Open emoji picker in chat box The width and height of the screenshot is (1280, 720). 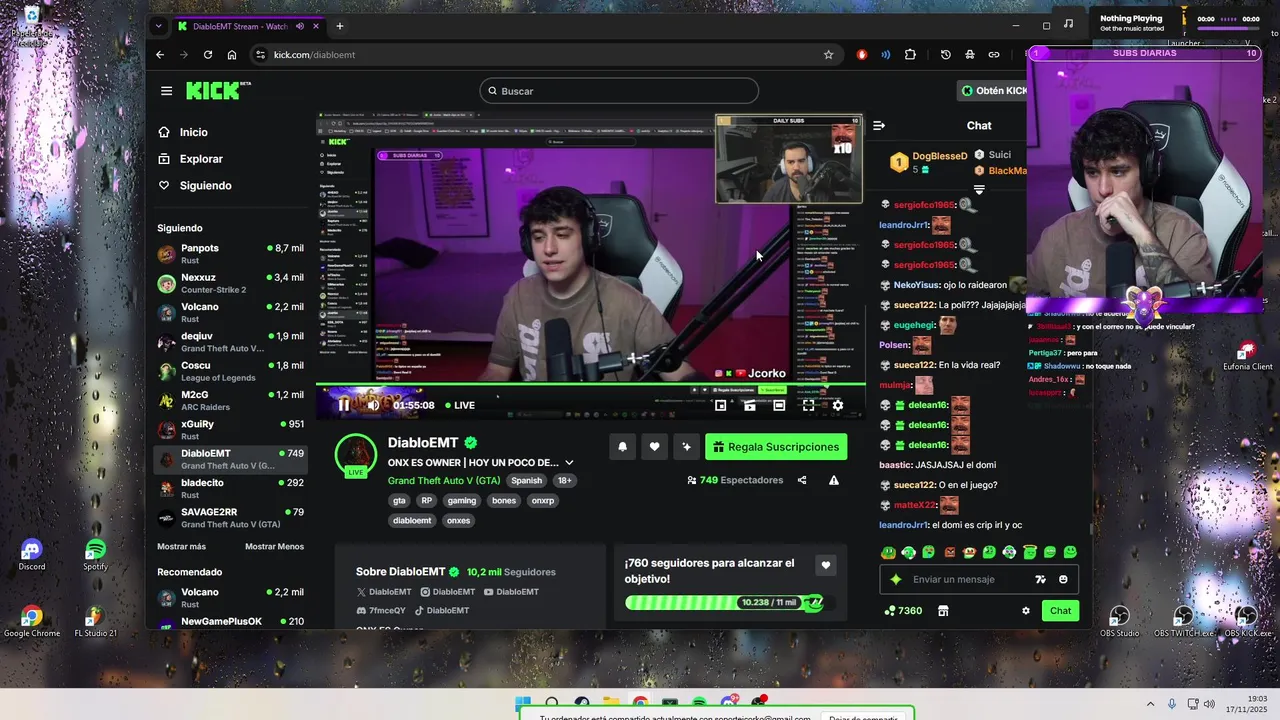coord(1063,579)
